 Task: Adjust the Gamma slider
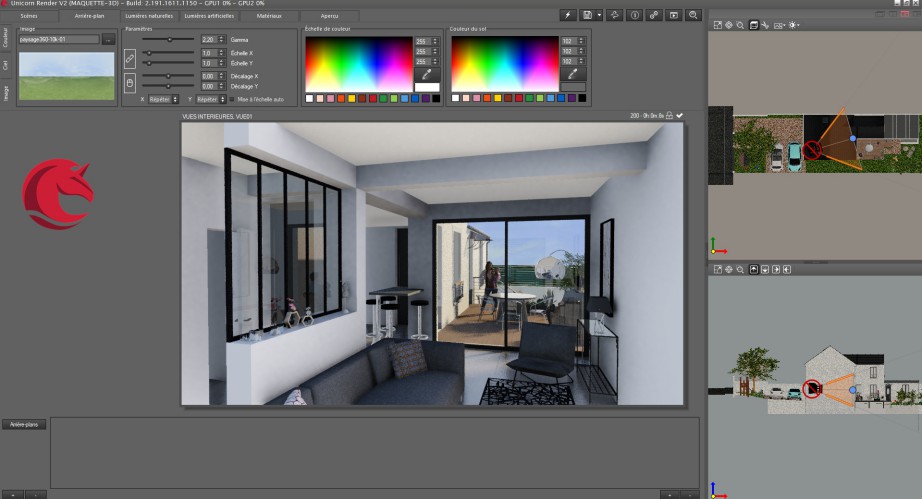point(170,39)
